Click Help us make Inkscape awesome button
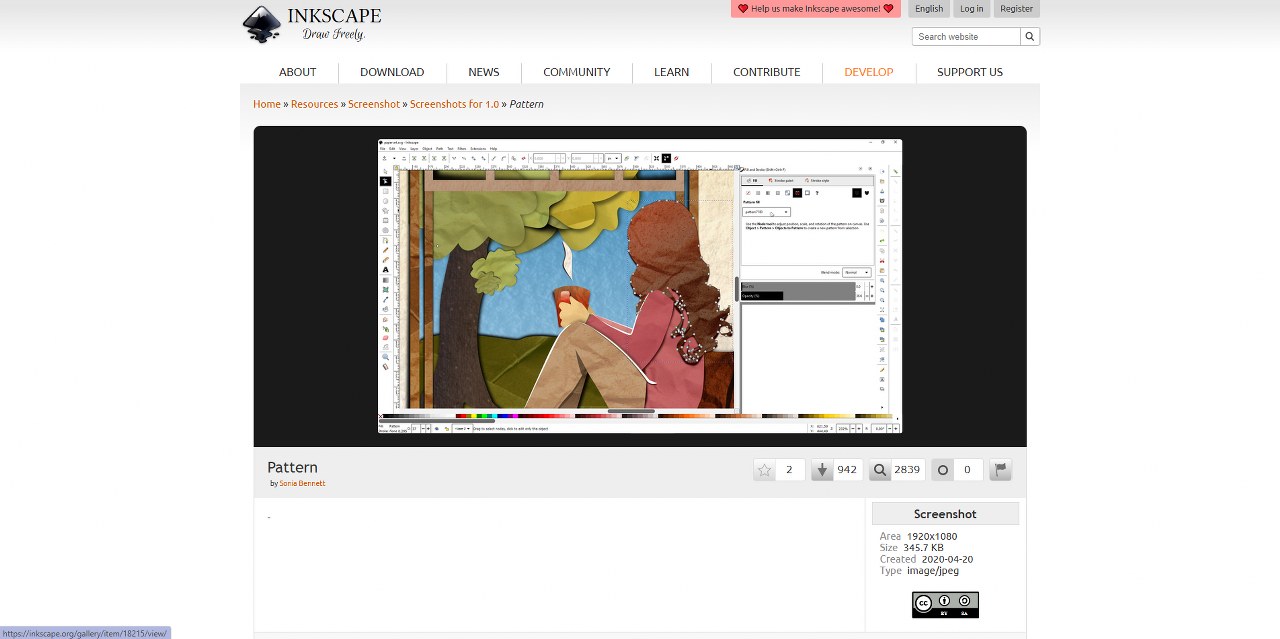1280x639 pixels. pos(816,9)
